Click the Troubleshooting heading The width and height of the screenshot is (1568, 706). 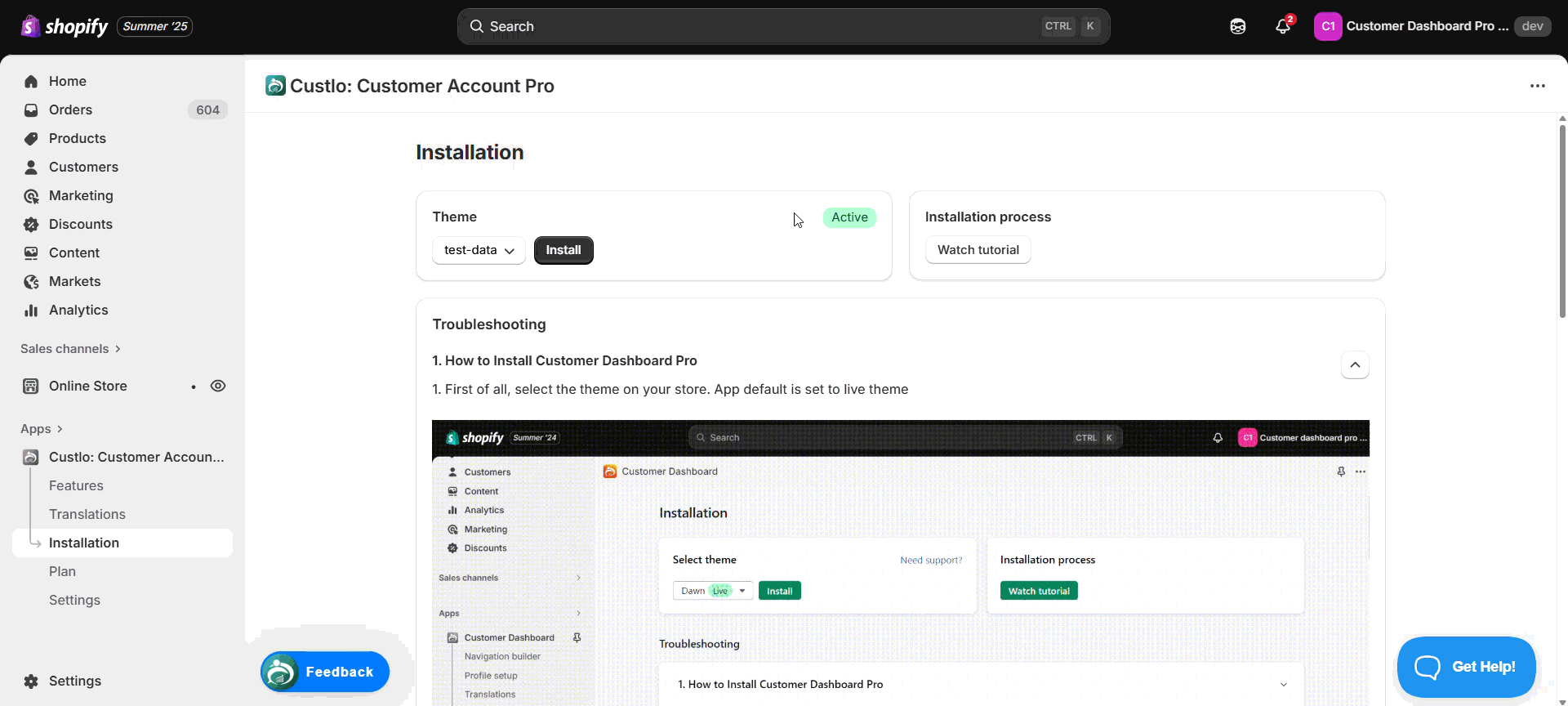[x=489, y=324]
